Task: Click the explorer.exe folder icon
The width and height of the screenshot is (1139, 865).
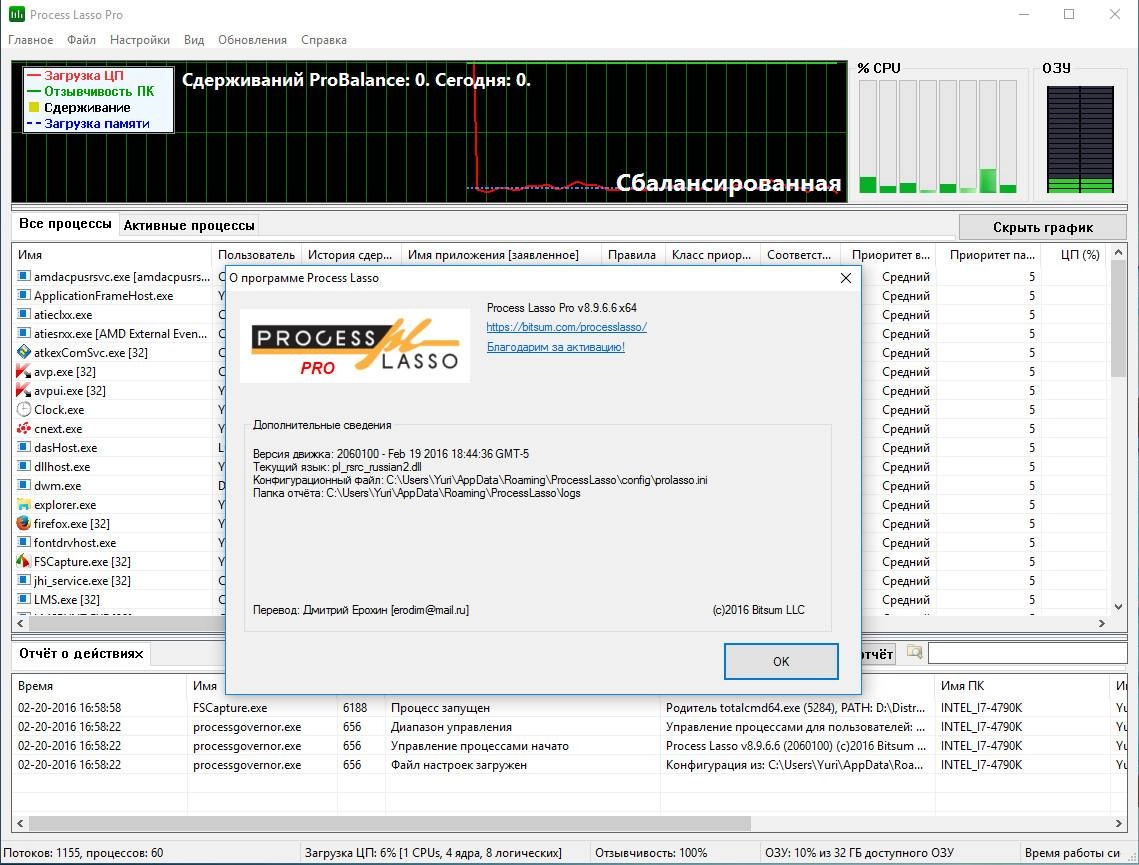Action: (23, 504)
